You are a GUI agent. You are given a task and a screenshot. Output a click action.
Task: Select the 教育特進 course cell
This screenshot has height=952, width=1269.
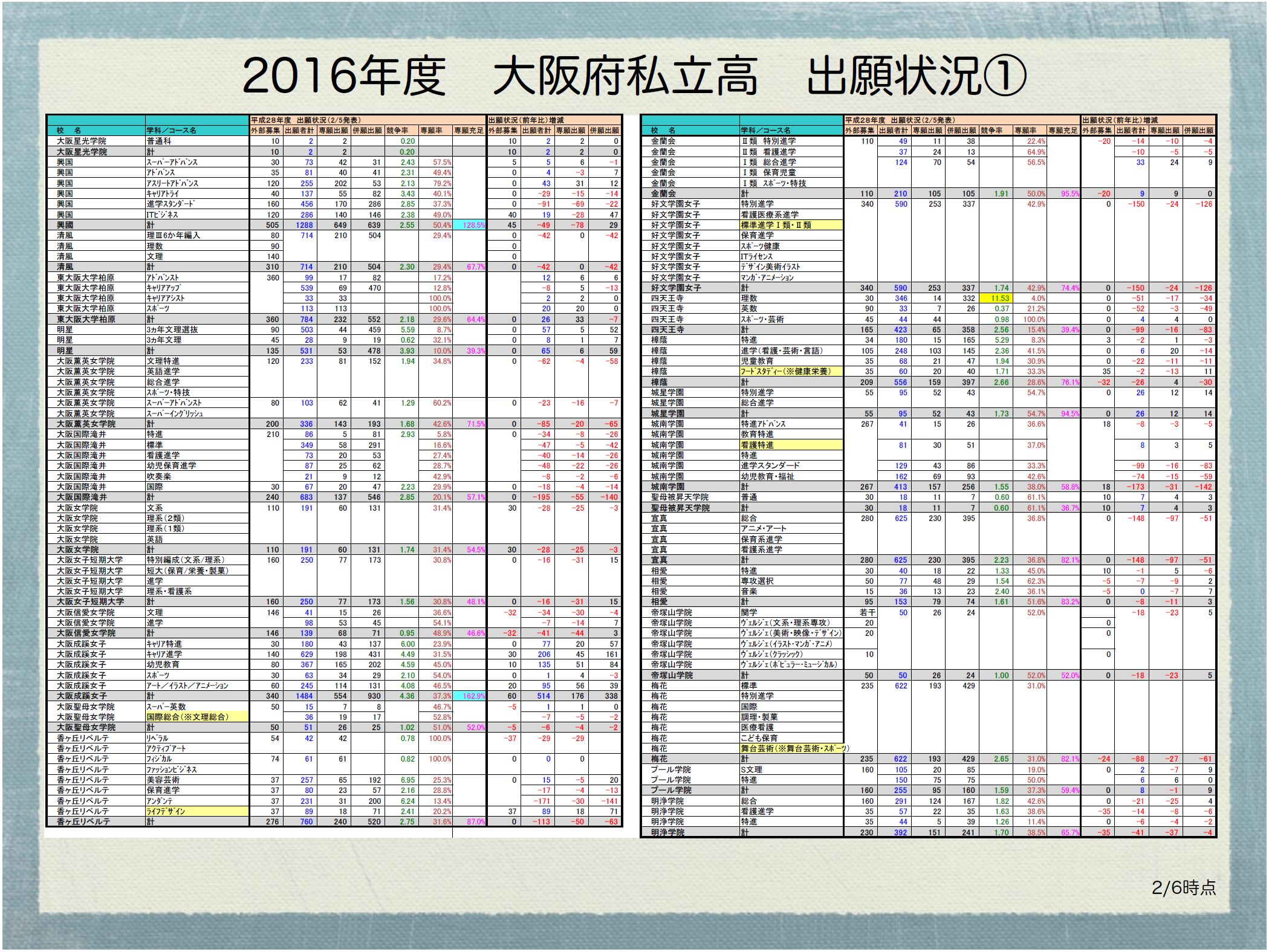click(791, 434)
